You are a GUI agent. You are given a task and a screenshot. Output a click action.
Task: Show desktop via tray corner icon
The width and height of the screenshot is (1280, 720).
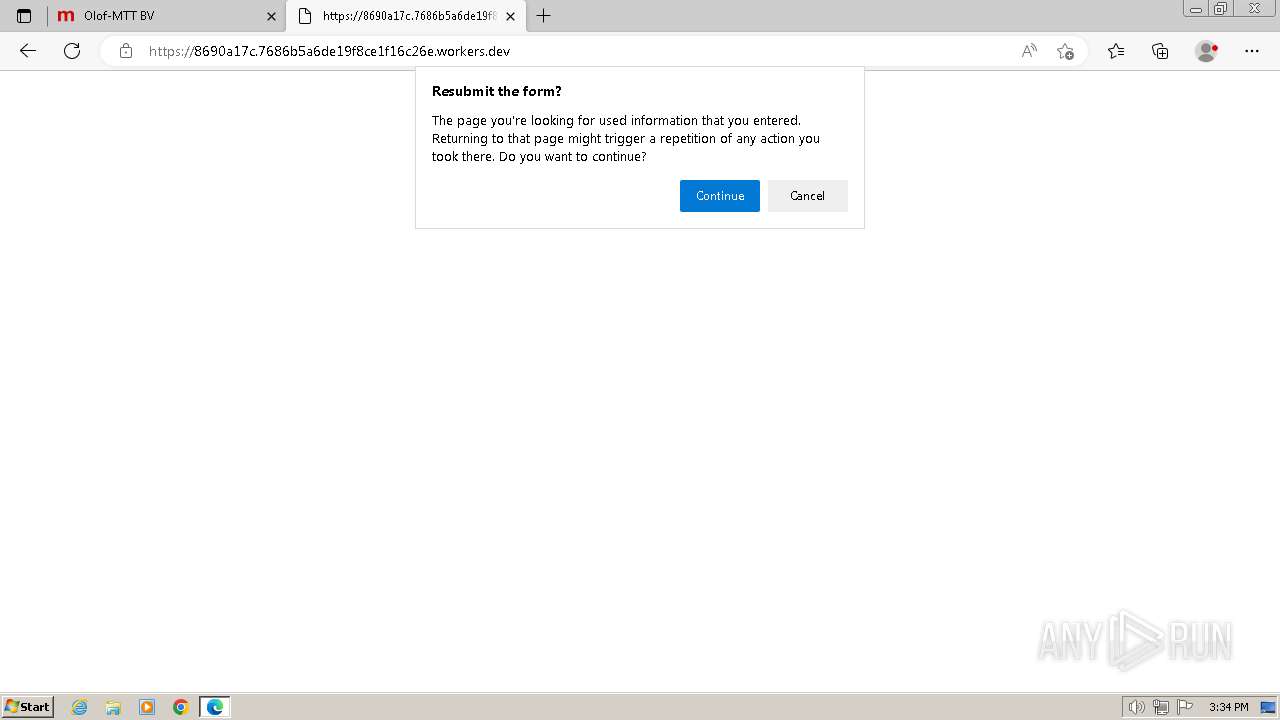(x=1268, y=707)
